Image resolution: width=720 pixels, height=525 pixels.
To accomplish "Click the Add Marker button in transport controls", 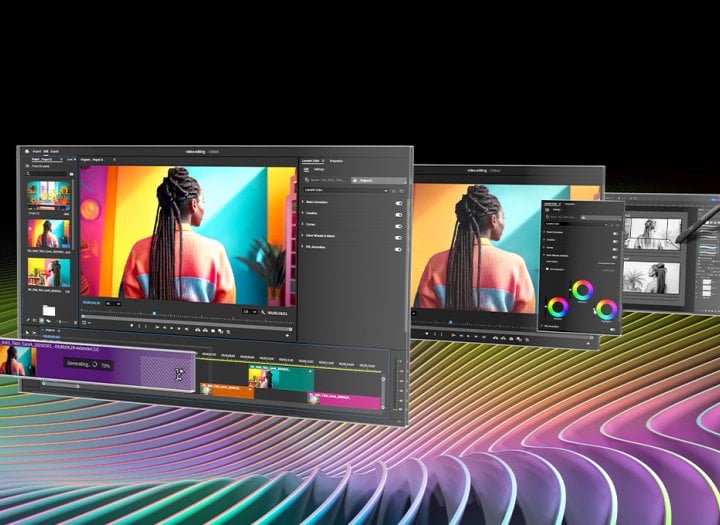I will tap(132, 325).
